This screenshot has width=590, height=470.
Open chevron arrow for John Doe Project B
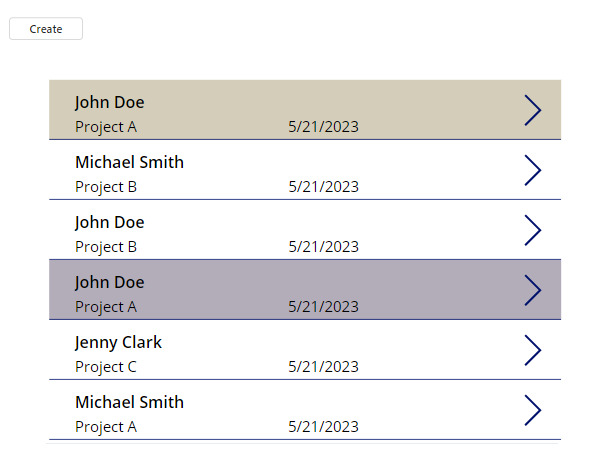pyautogui.click(x=533, y=230)
